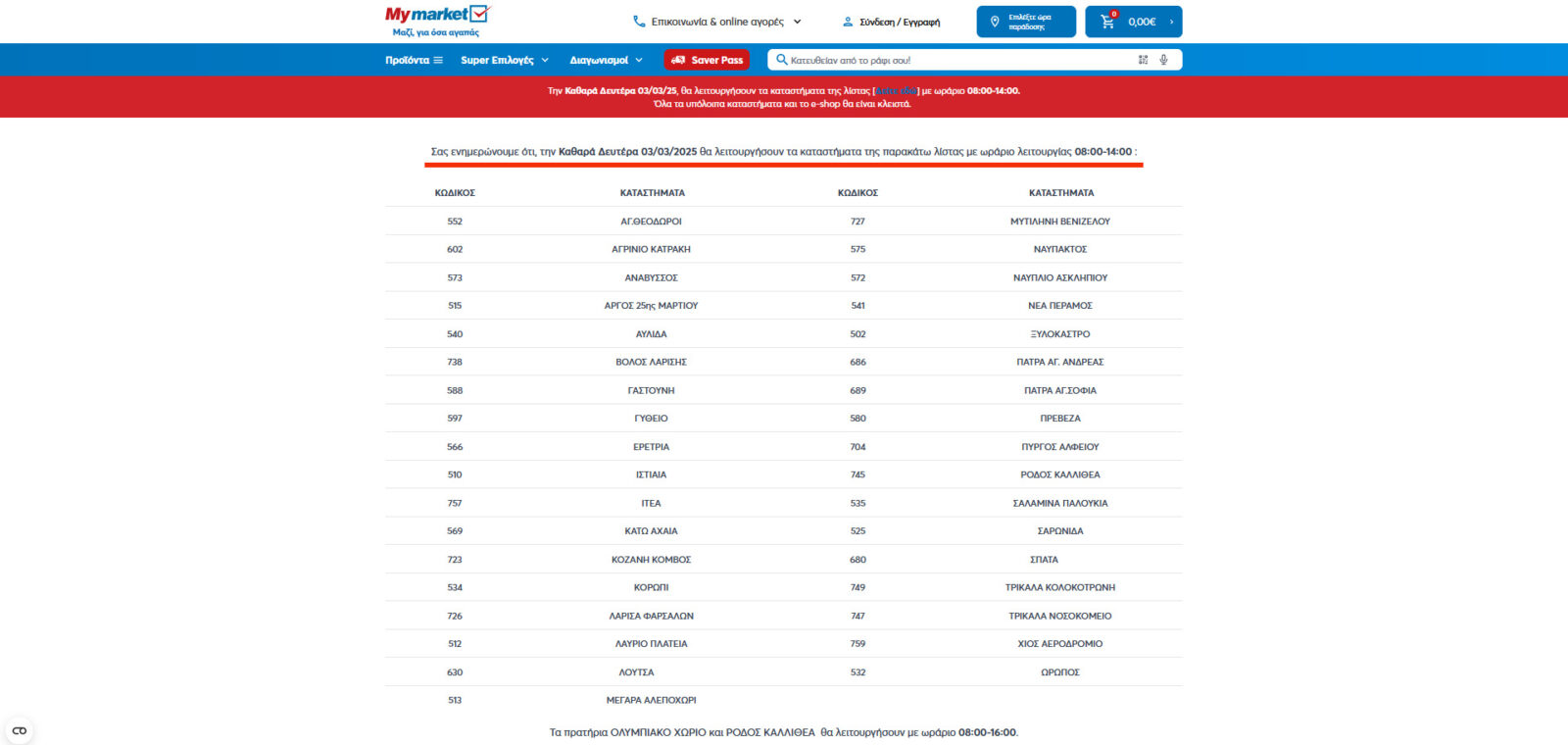Select store ΓΥΘΕΙΟ

coord(651,419)
